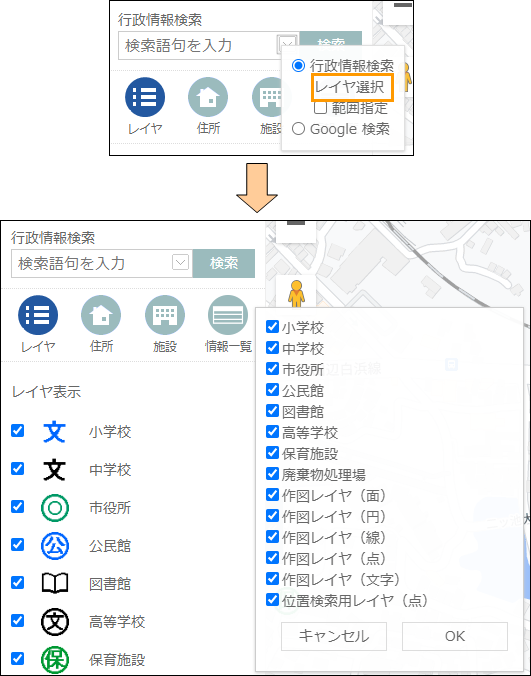Uncheck 位置検索用レイヤ（点） checkbox

(x=272, y=600)
